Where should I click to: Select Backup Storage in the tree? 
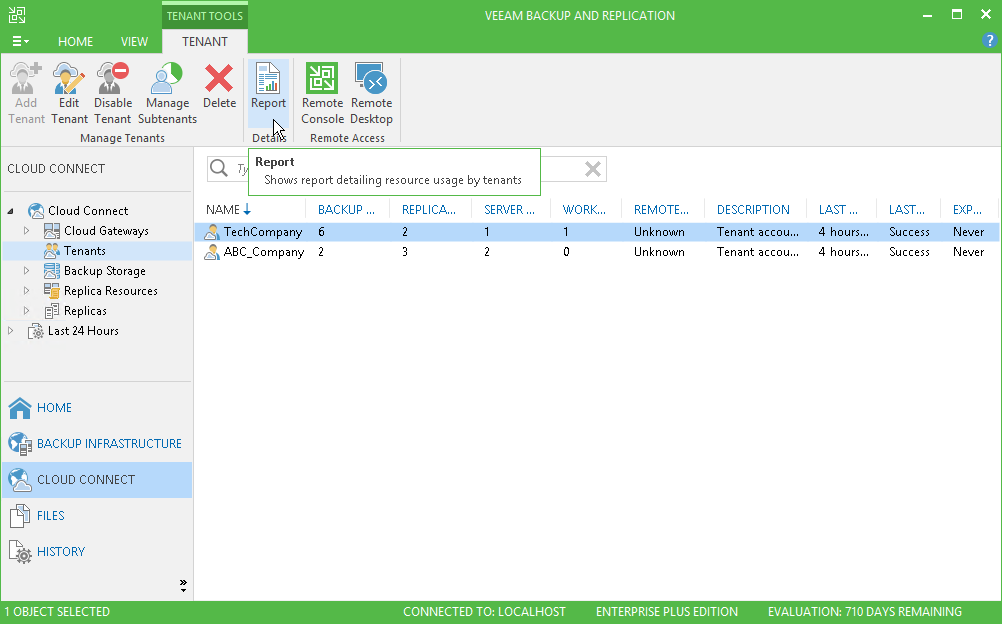pos(105,271)
